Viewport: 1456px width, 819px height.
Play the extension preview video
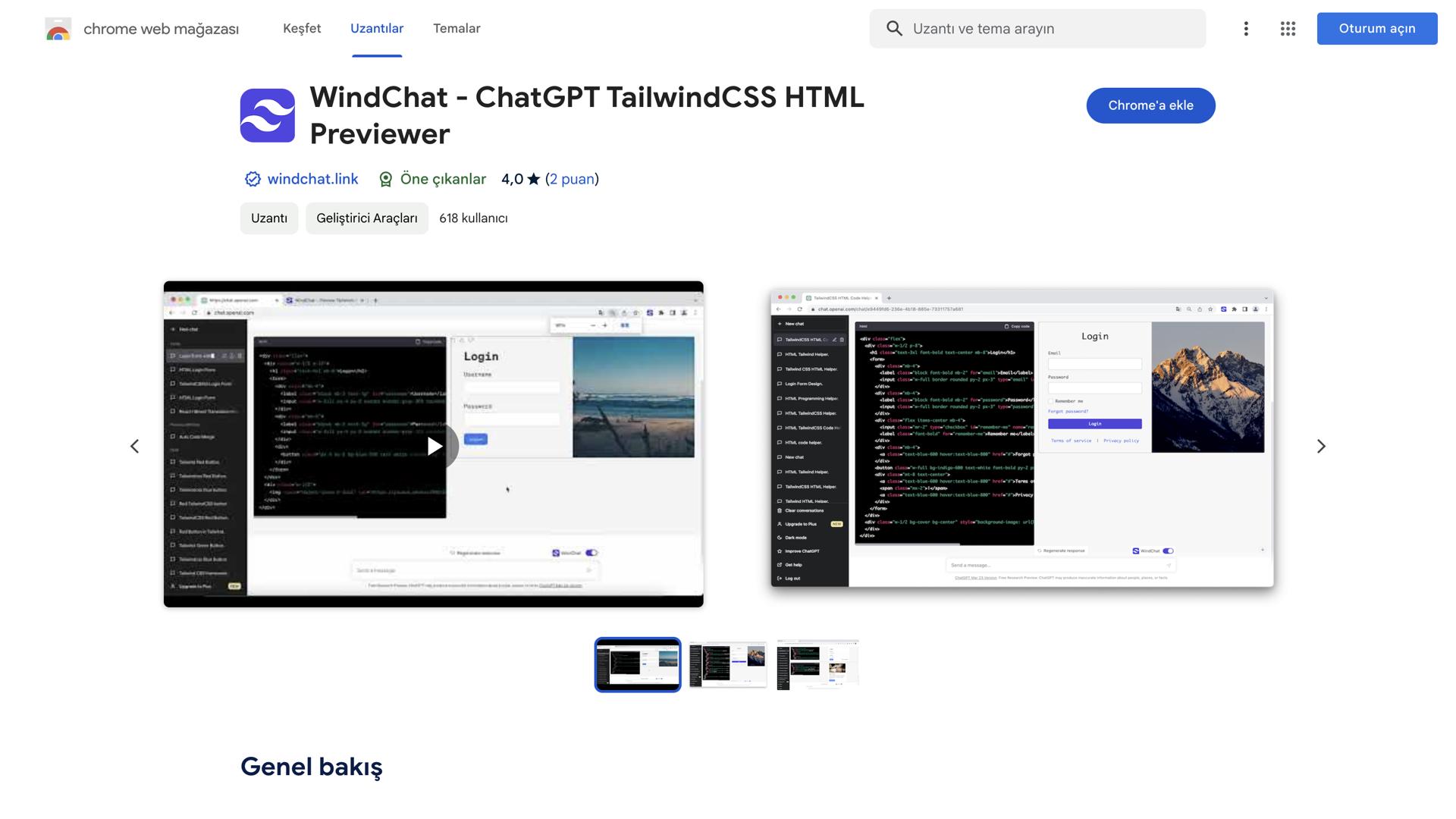[434, 446]
